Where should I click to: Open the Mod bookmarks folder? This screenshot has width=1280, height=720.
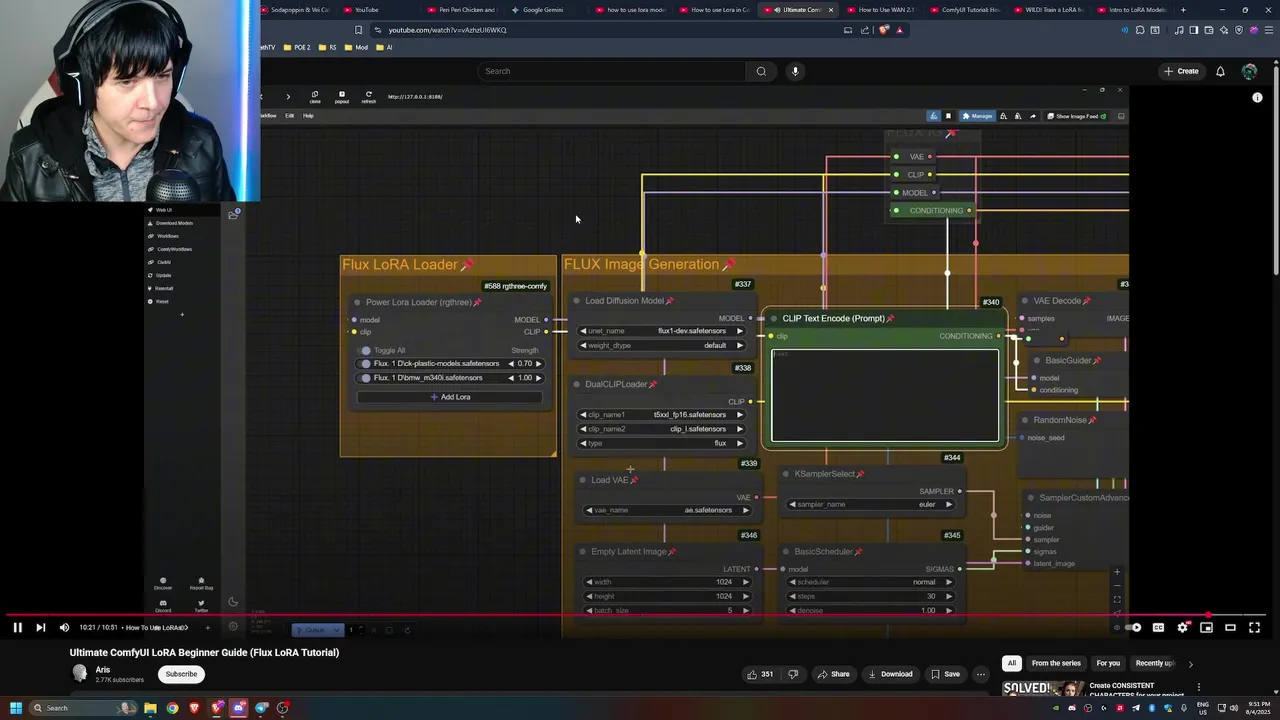pyautogui.click(x=356, y=47)
